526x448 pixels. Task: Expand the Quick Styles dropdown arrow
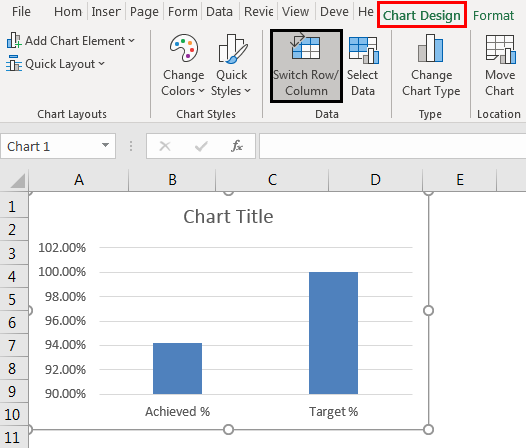[248, 91]
